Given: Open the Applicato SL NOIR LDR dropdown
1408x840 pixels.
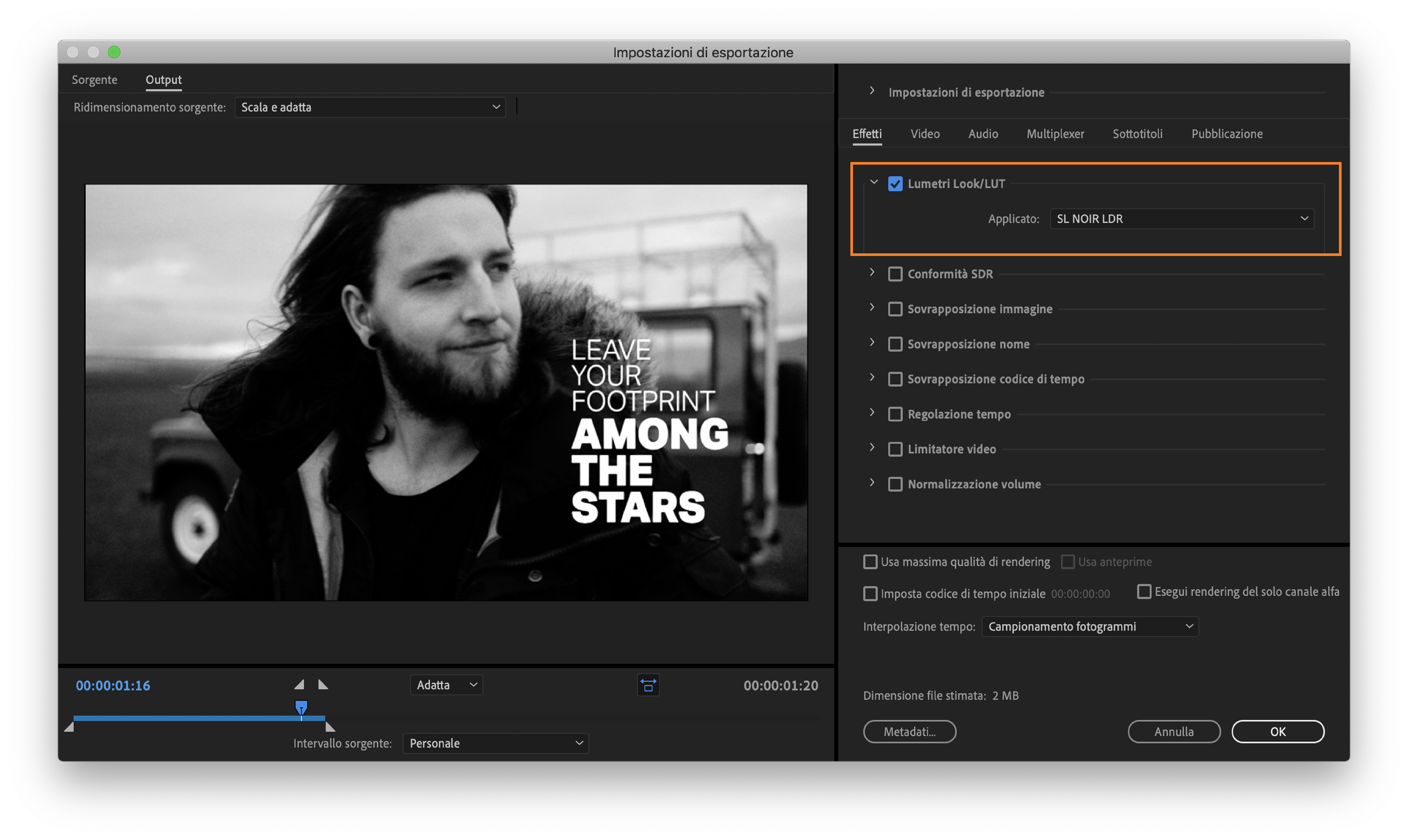Looking at the screenshot, I should pos(1181,219).
